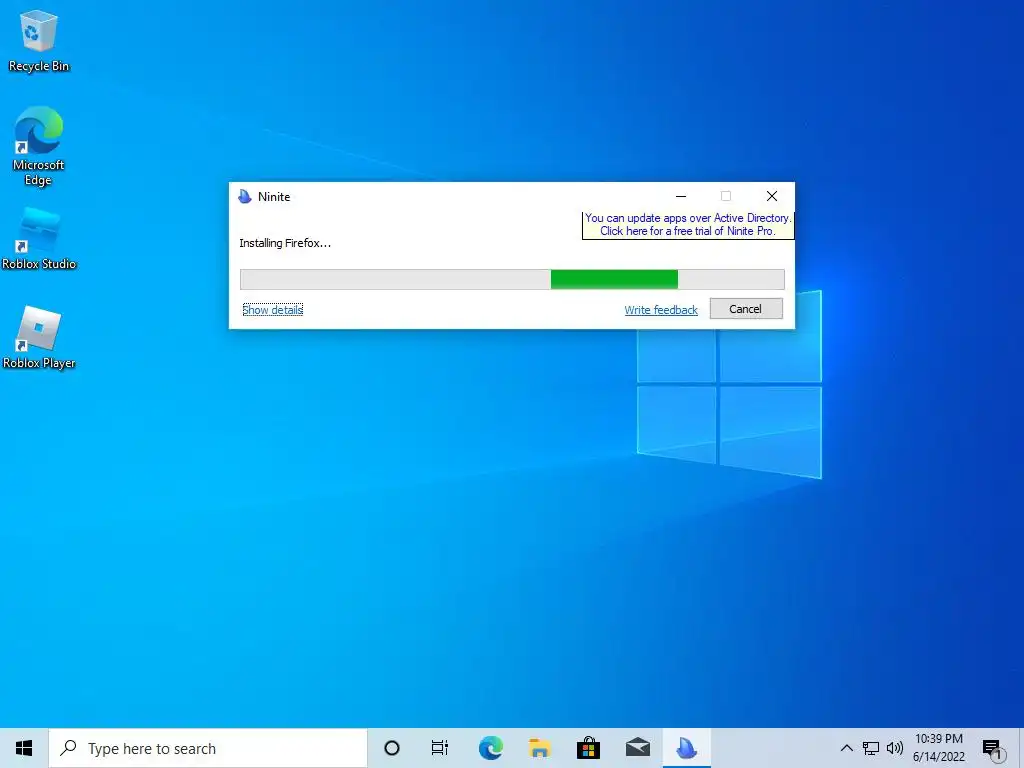Viewport: 1024px width, 768px height.
Task: Select the Ninite taskbar button
Action: pos(687,748)
